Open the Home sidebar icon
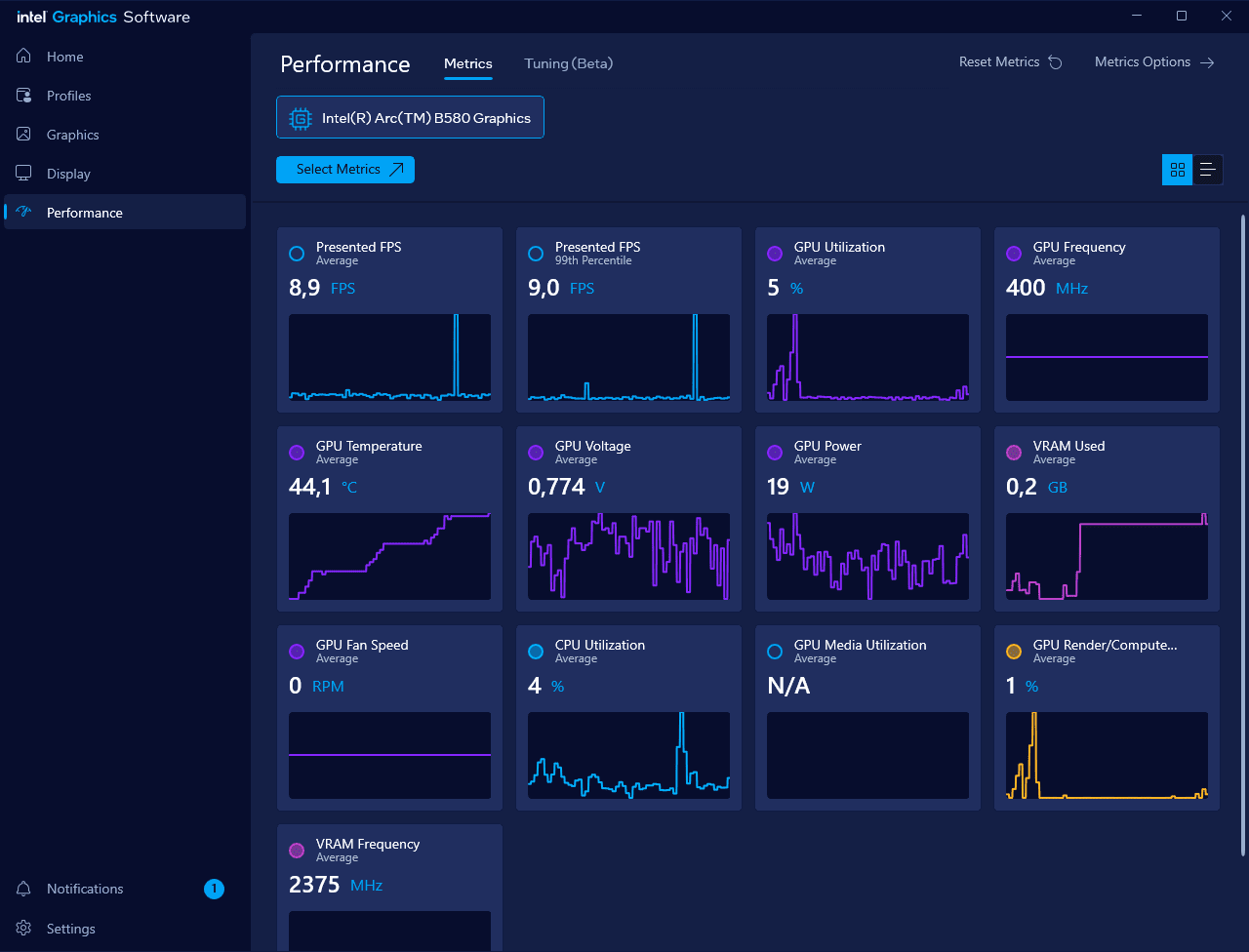Viewport: 1249px width, 952px height. (x=24, y=57)
